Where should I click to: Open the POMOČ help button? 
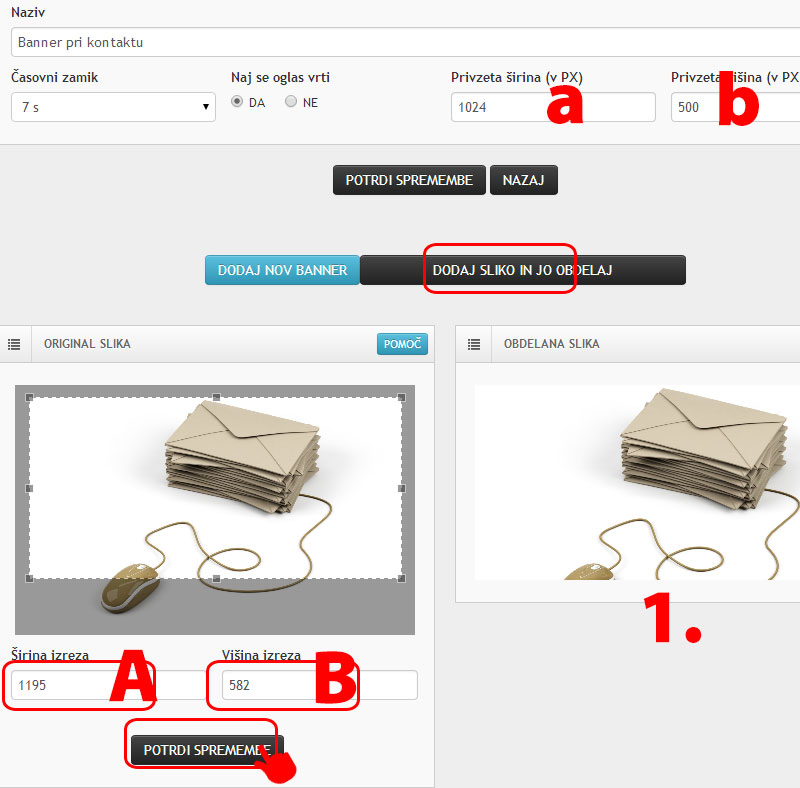[402, 344]
